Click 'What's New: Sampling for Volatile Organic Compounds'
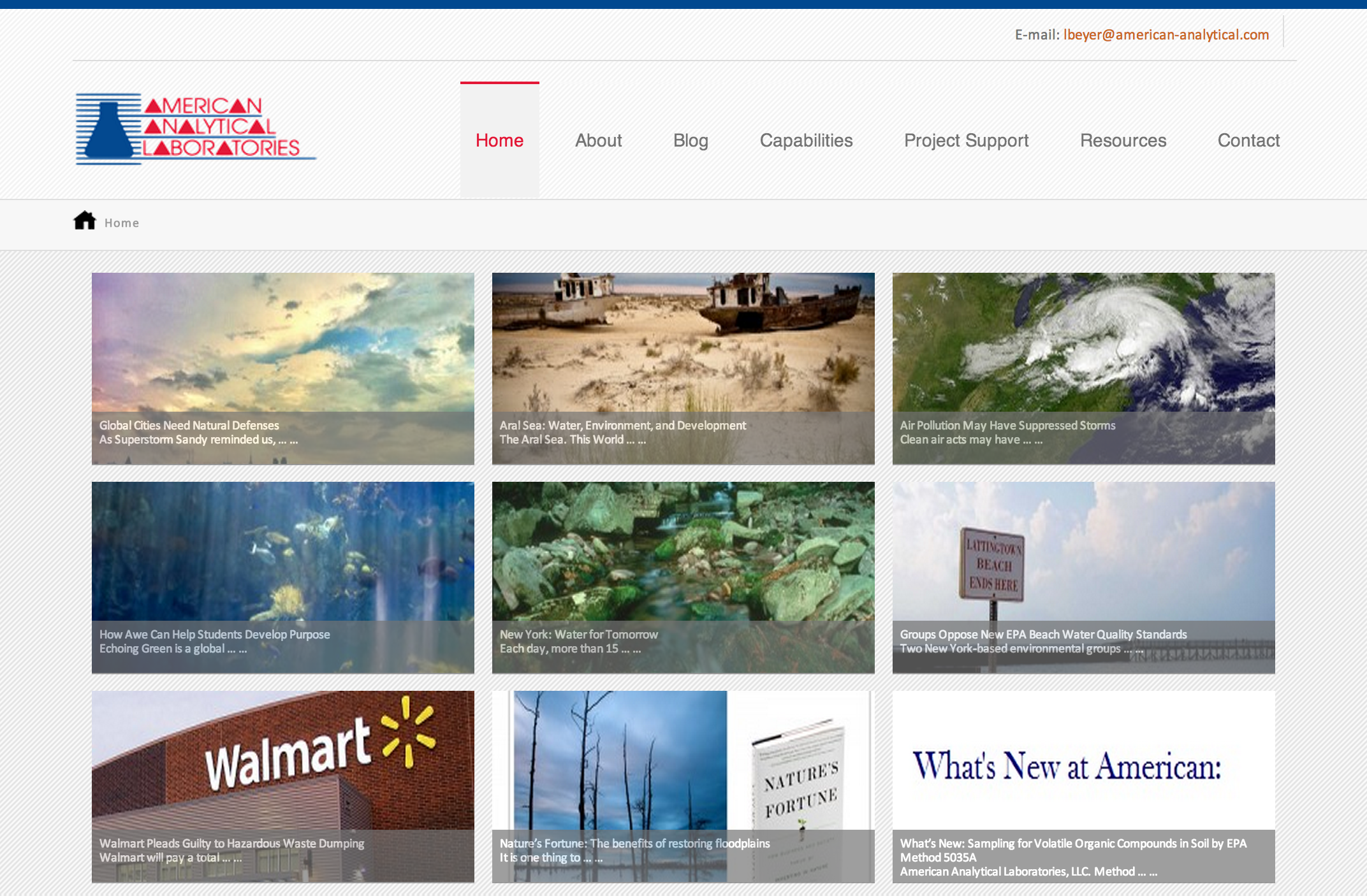 [x=1074, y=850]
